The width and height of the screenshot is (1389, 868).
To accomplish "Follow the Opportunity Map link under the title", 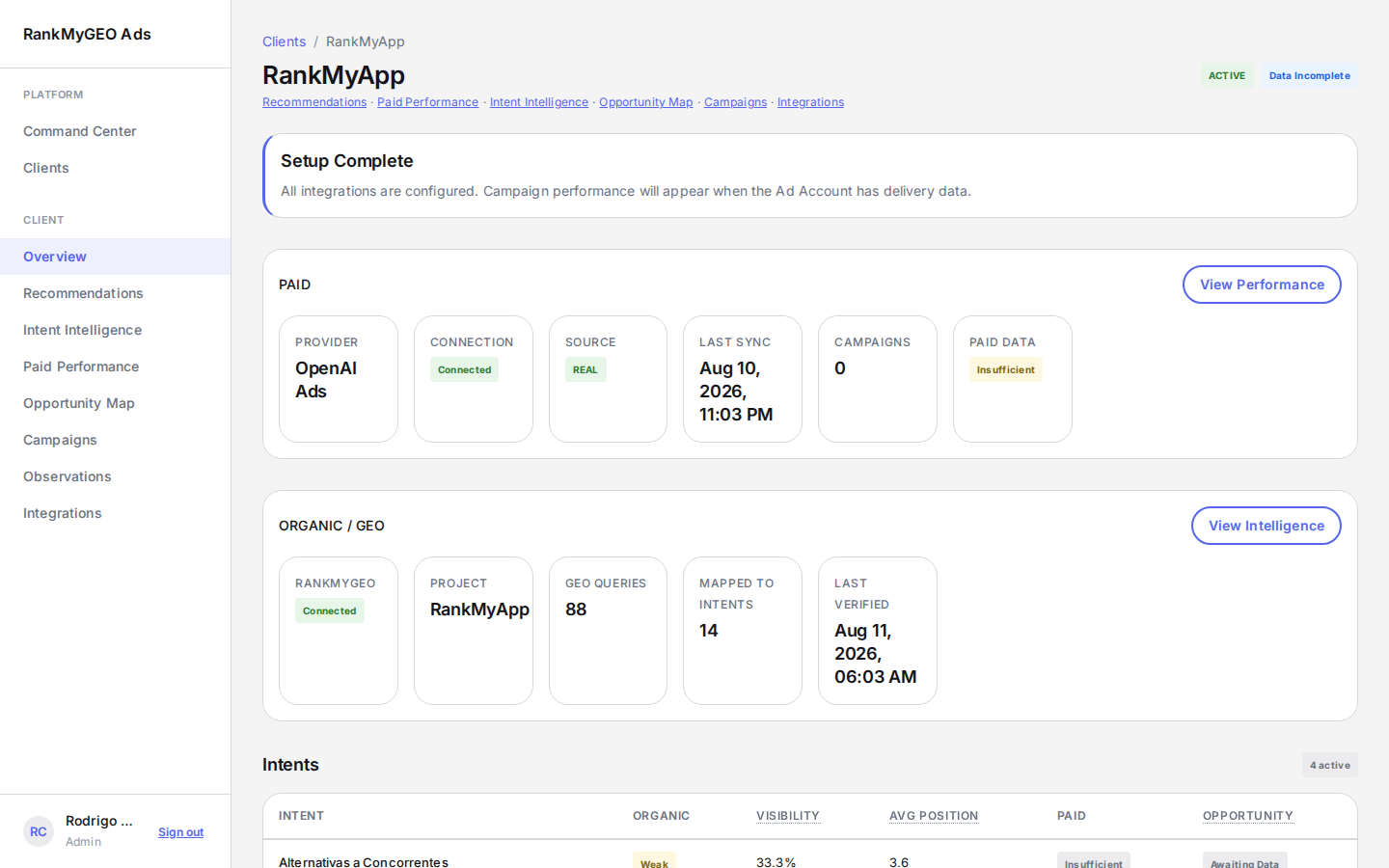I will point(645,102).
